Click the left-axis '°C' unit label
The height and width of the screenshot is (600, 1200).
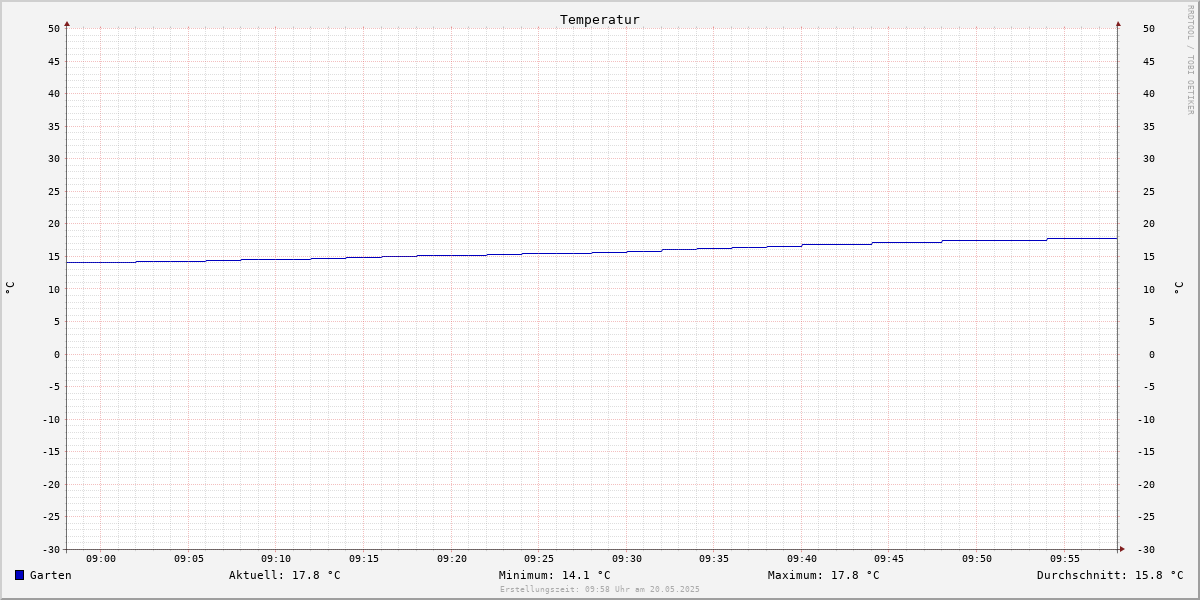10,288
